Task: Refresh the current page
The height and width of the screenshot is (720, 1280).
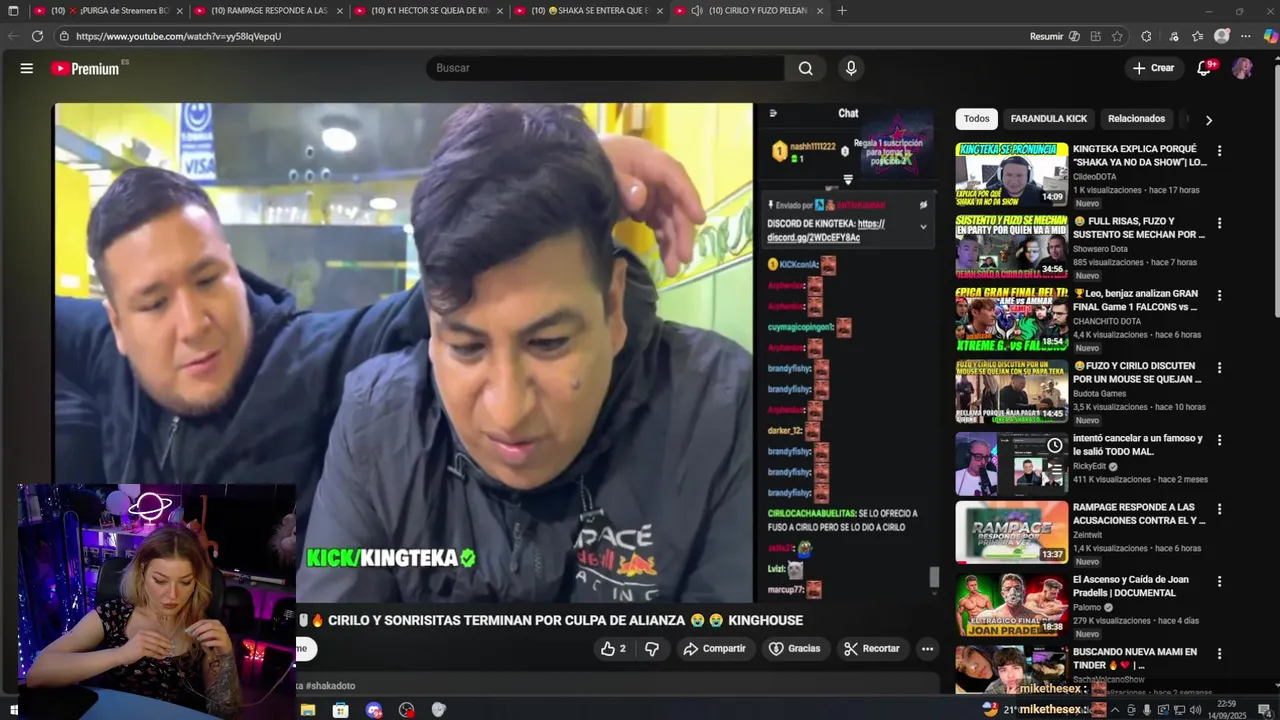Action: coord(37,36)
